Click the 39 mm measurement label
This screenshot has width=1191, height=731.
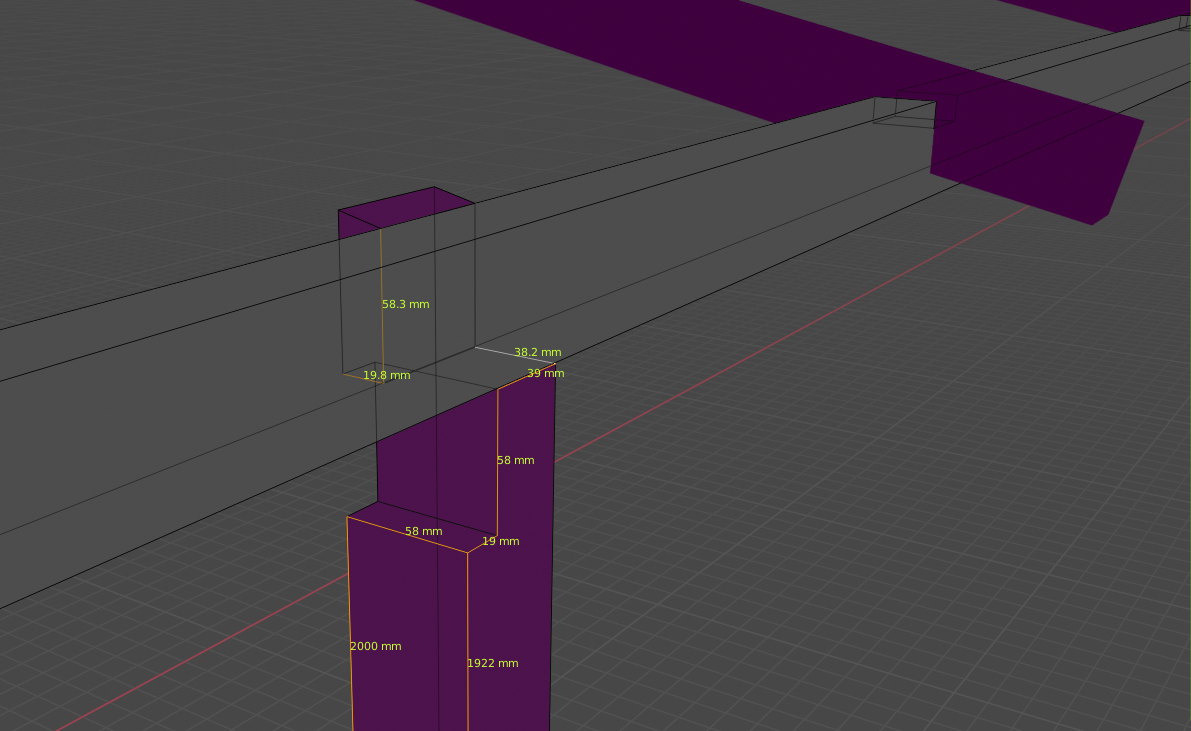coord(545,373)
